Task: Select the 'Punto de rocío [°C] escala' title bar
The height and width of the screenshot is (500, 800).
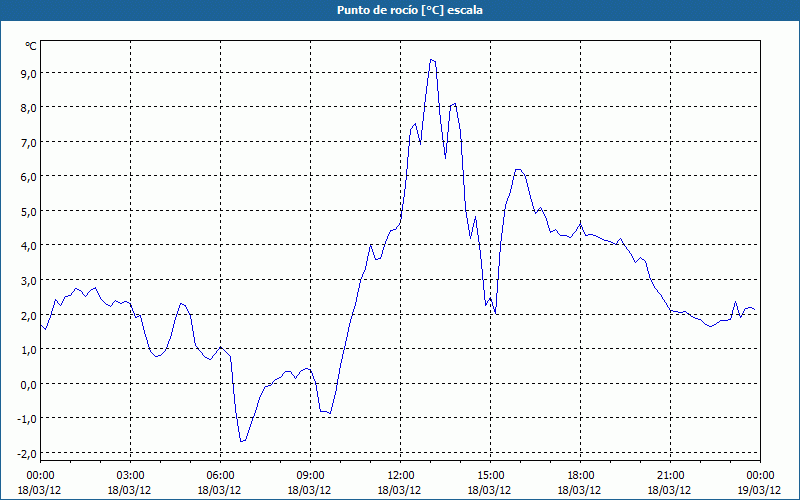Action: (400, 10)
